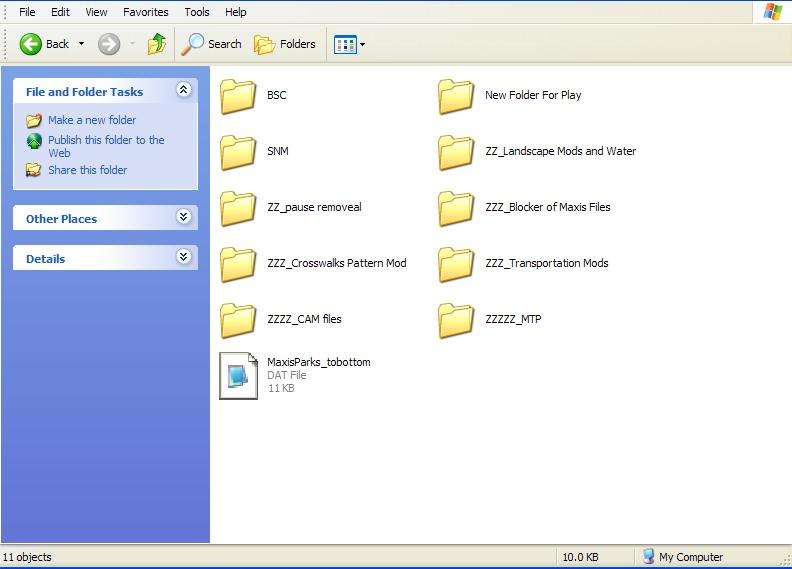Open the Help menu
This screenshot has width=792, height=569.
235,12
